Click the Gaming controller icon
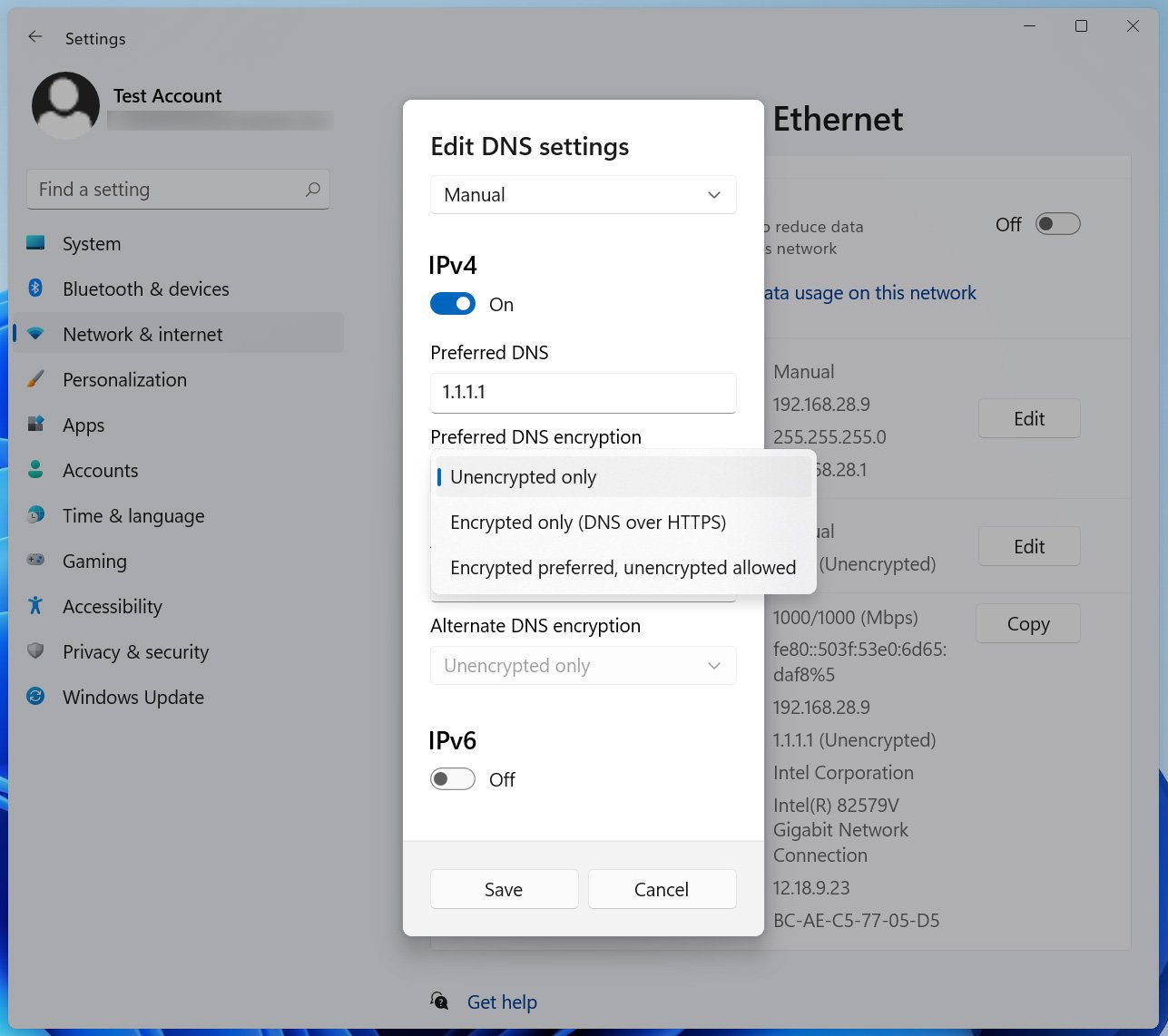Image resolution: width=1168 pixels, height=1036 pixels. tap(34, 561)
